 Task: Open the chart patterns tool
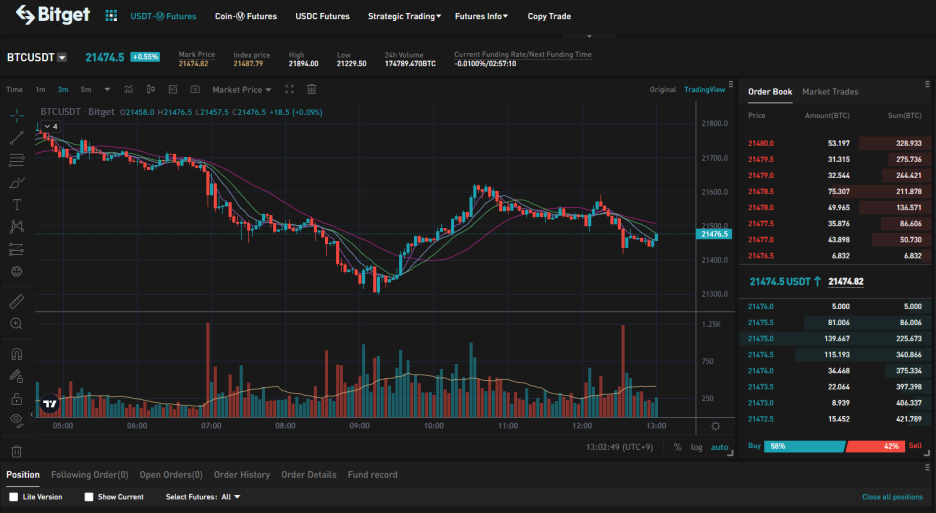coord(17,226)
